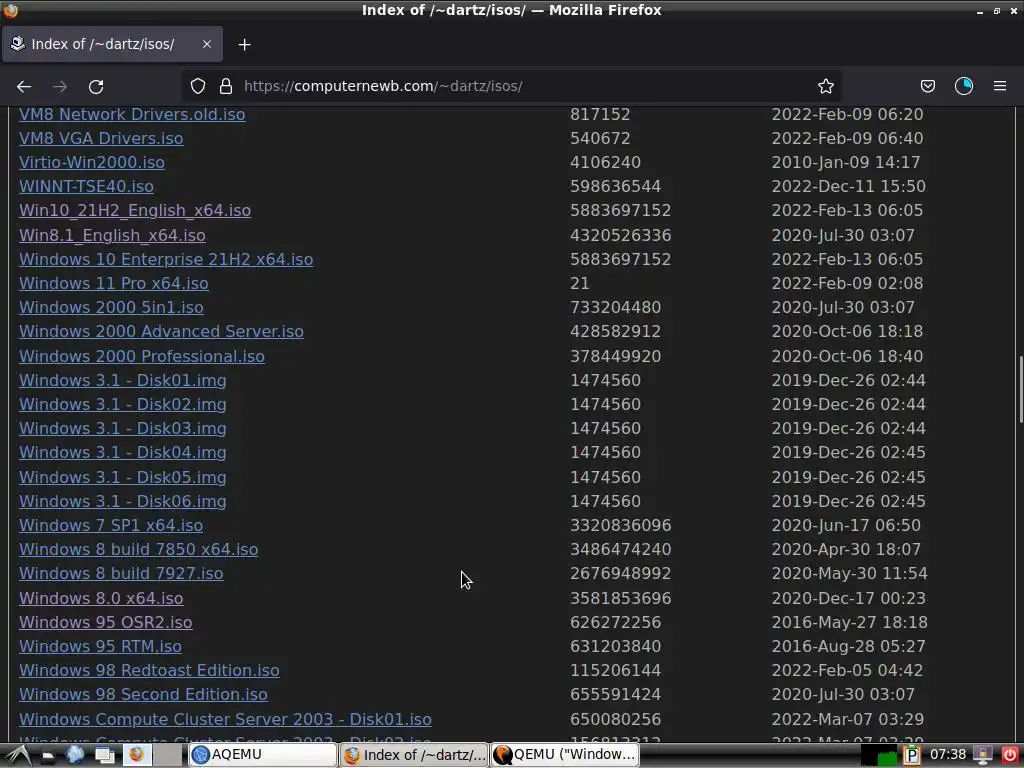Show desktop via panel icon
1024x768 pixels.
pyautogui.click(x=104, y=755)
